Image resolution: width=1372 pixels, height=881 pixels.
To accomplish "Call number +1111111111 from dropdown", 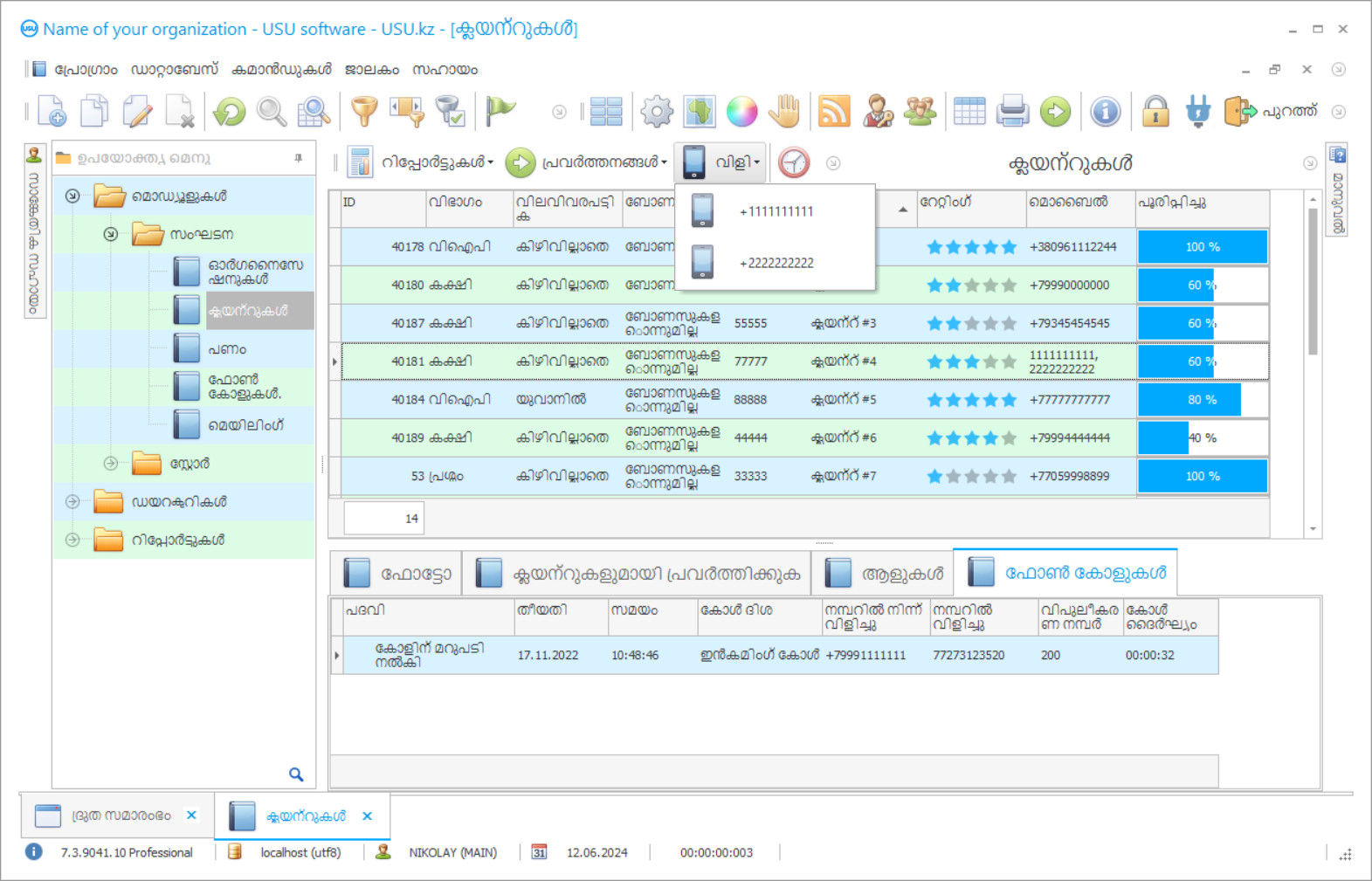I will (x=775, y=211).
